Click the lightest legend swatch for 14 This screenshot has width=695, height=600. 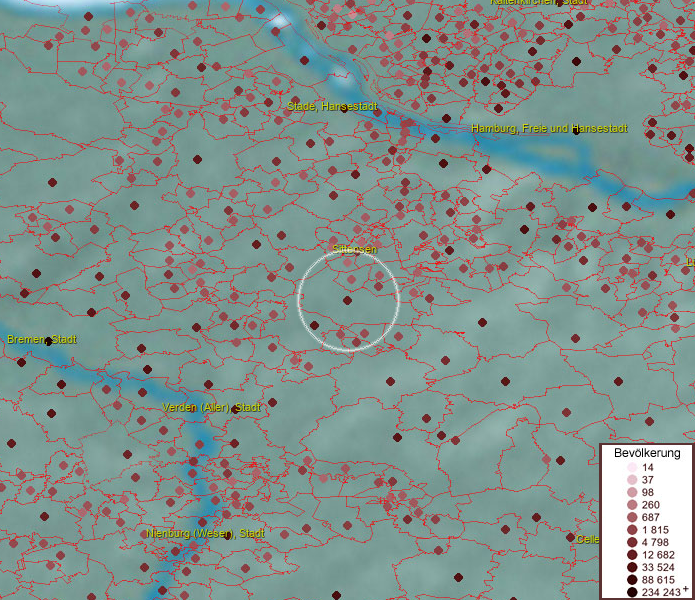[x=632, y=467]
